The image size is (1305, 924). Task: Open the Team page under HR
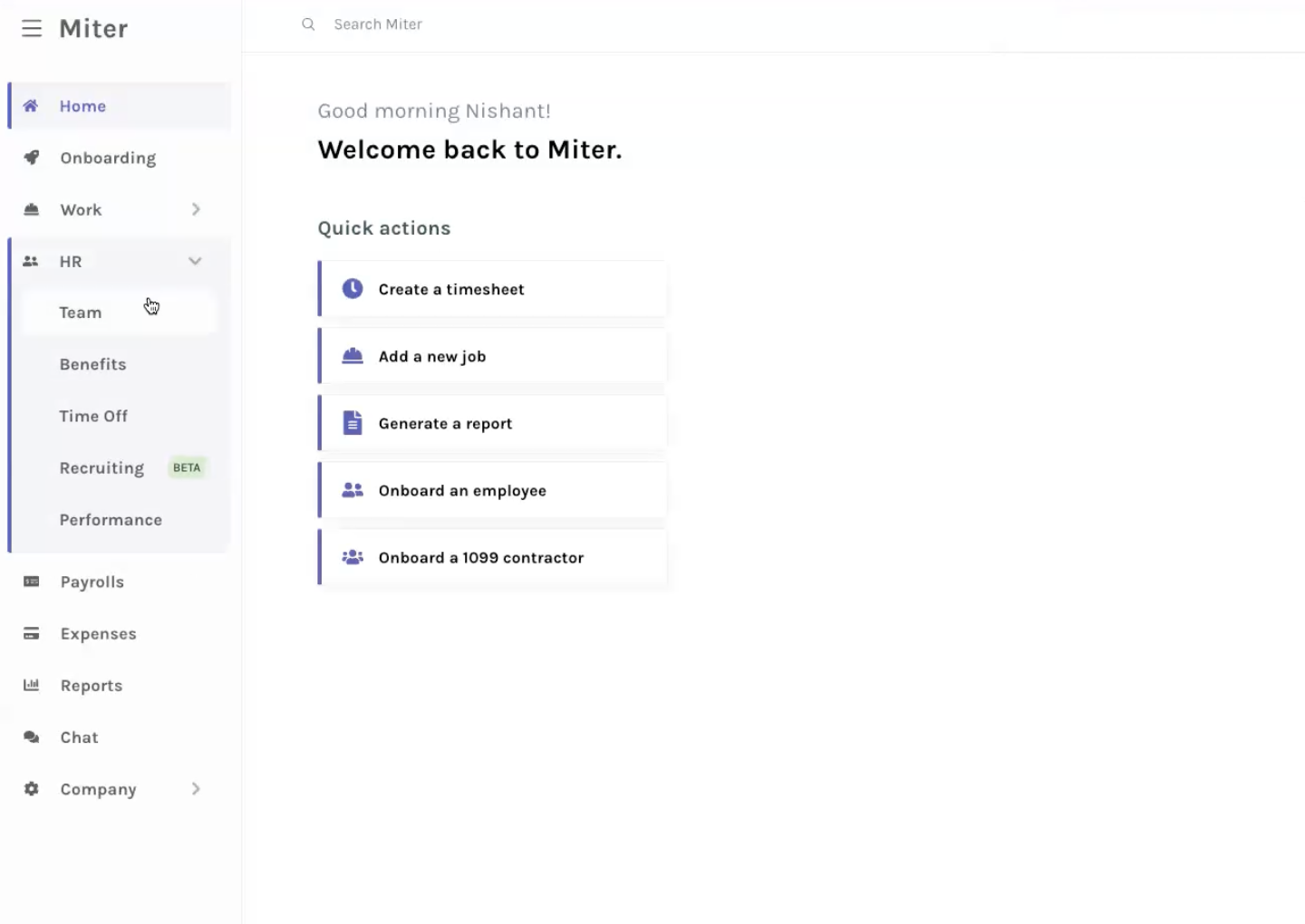coord(119,313)
